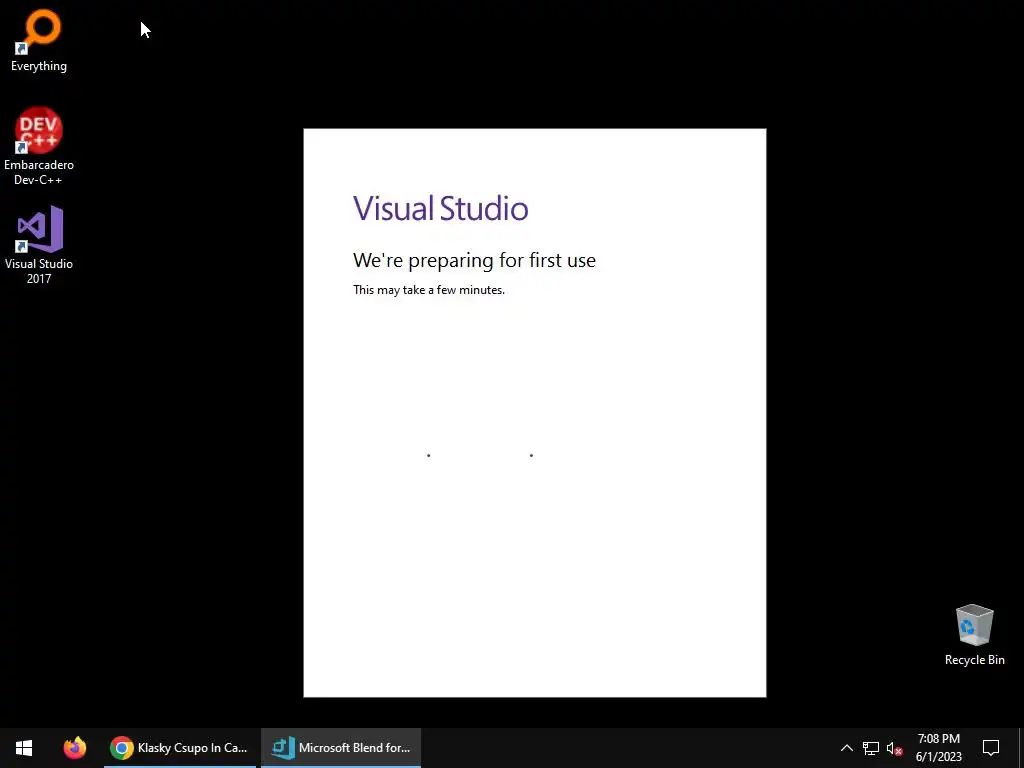The height and width of the screenshot is (768, 1024).
Task: Click "We're preparing for first use" text
Action: pos(474,261)
